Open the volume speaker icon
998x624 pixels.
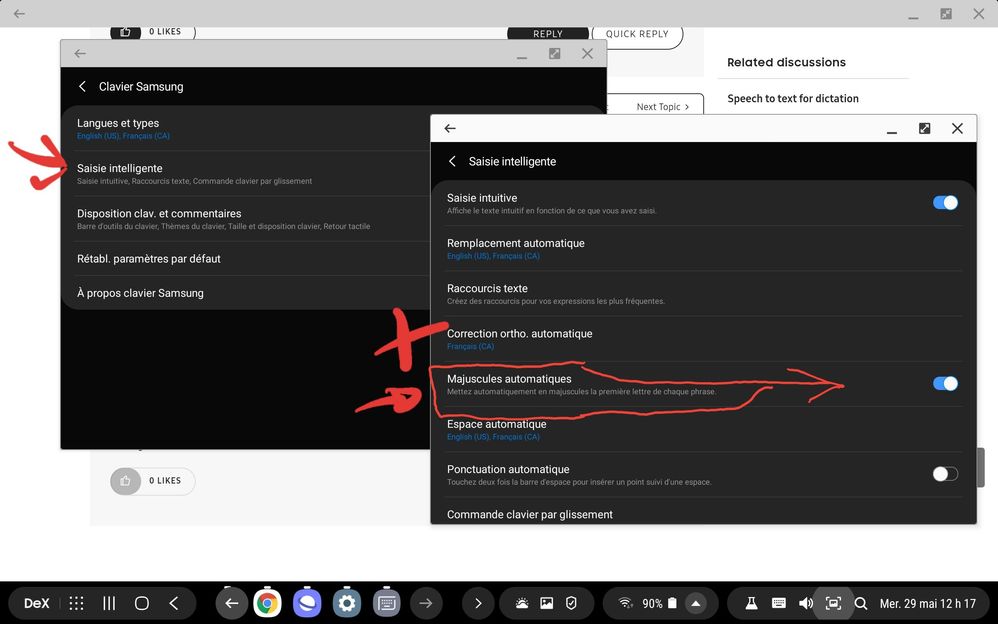click(x=806, y=603)
